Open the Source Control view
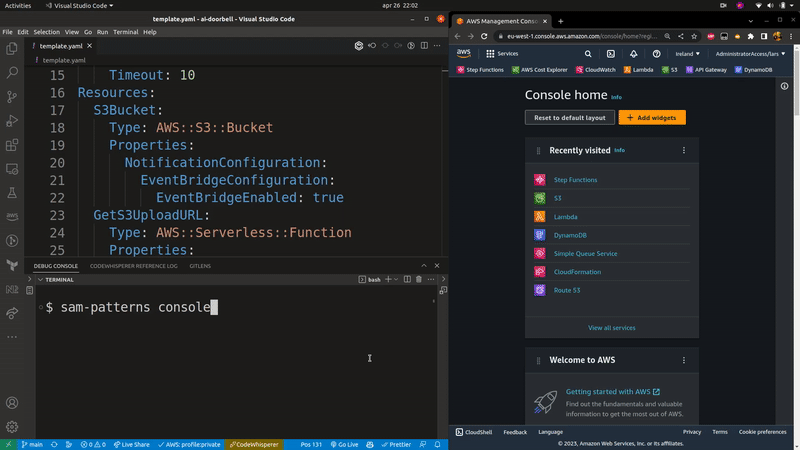Screen dimensions: 800x450 (12, 96)
